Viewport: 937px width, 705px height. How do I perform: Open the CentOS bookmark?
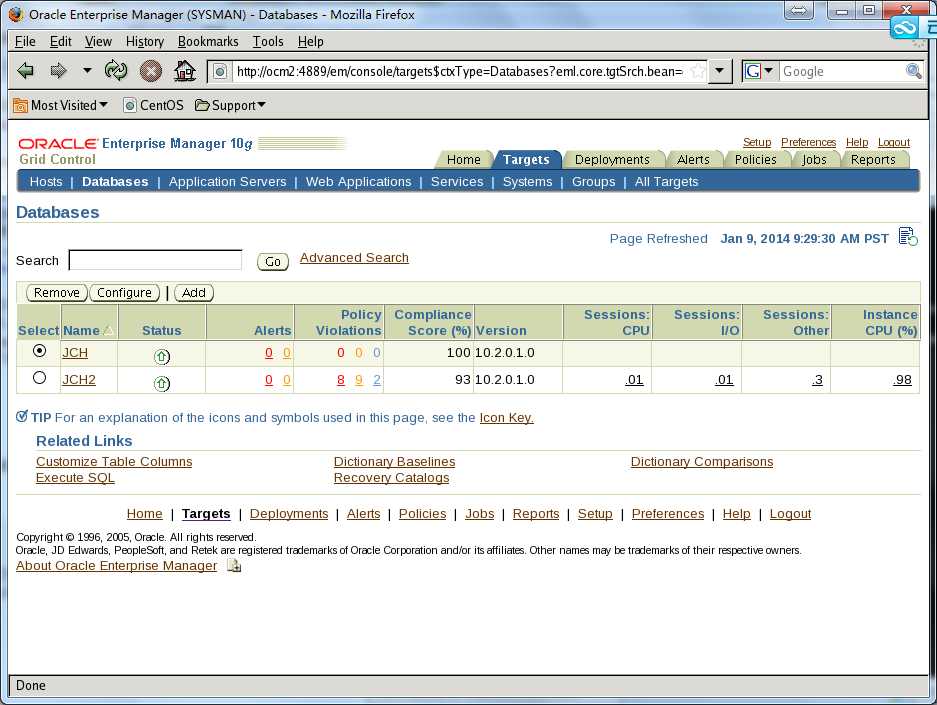coord(154,106)
